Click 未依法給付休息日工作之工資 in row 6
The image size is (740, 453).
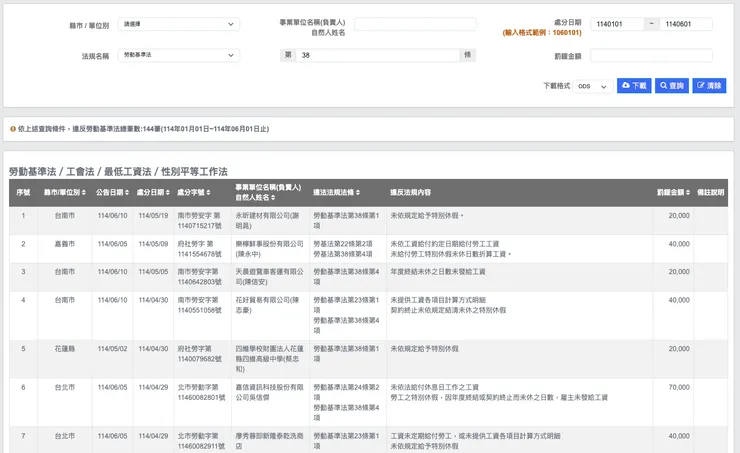point(435,387)
